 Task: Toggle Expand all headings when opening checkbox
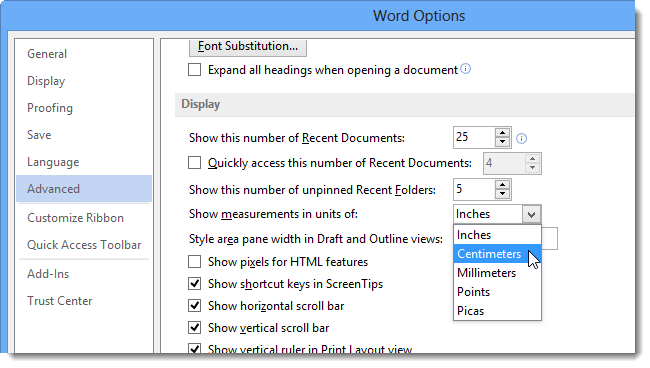pos(194,70)
